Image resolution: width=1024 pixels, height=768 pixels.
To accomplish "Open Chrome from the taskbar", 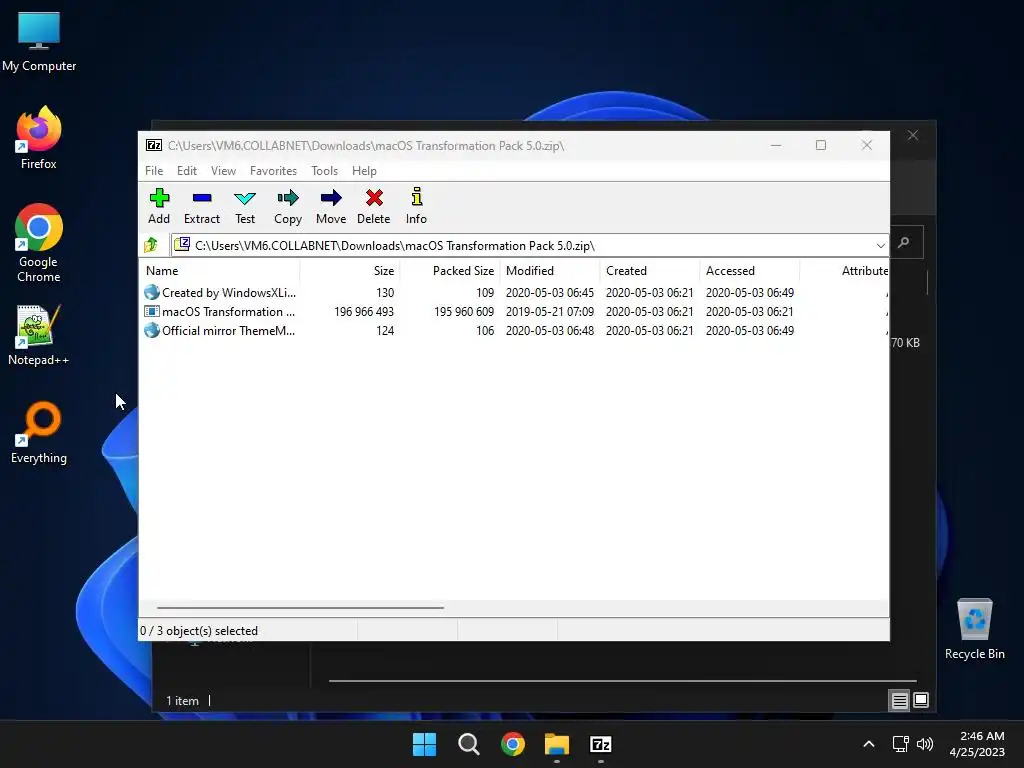I will (513, 744).
